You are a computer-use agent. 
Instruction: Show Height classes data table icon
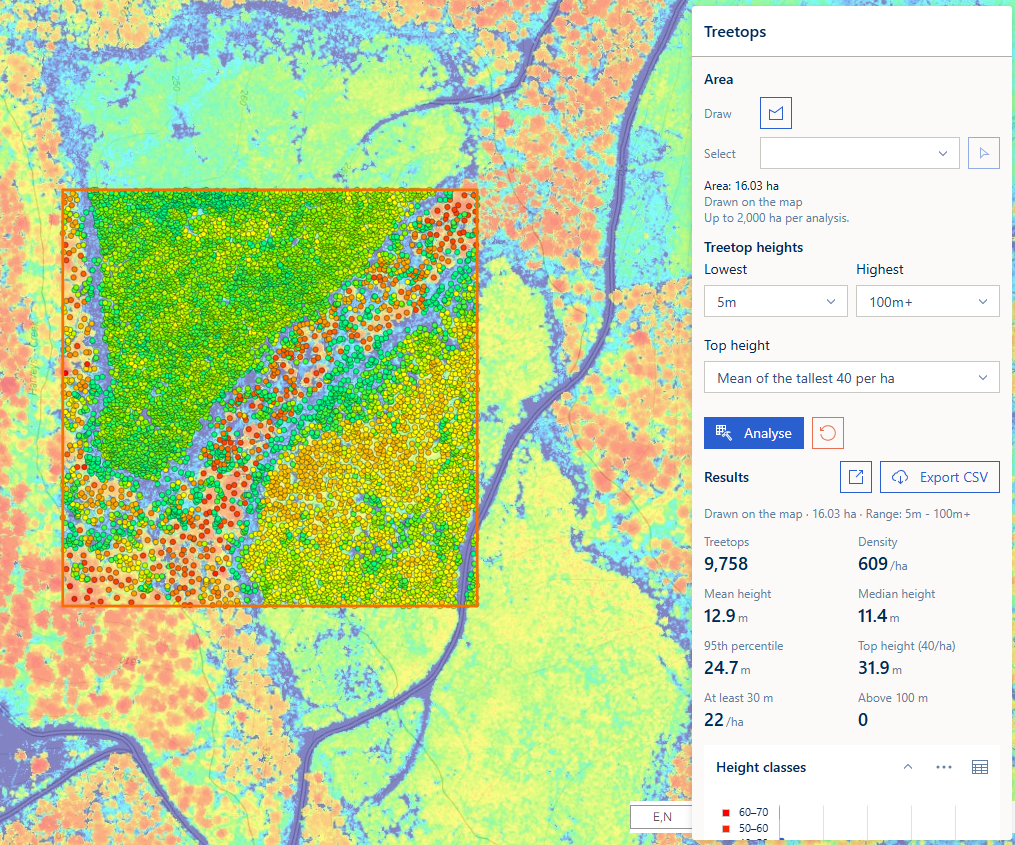tap(980, 767)
